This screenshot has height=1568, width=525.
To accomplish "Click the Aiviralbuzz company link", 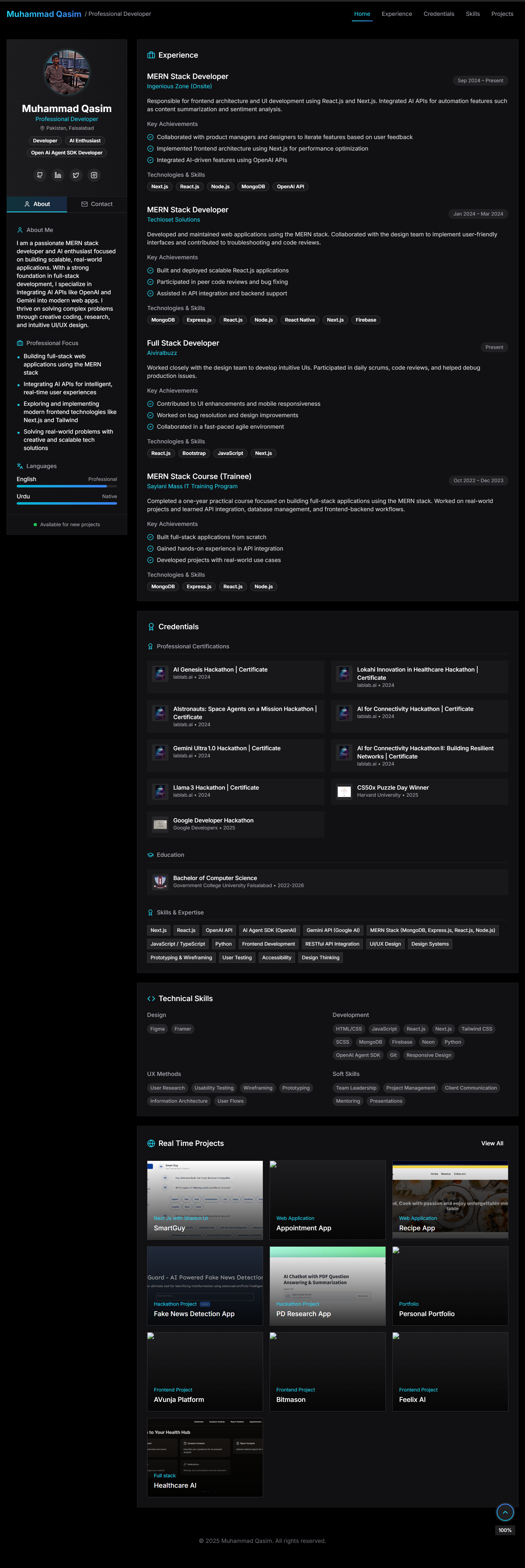I will pyautogui.click(x=162, y=353).
